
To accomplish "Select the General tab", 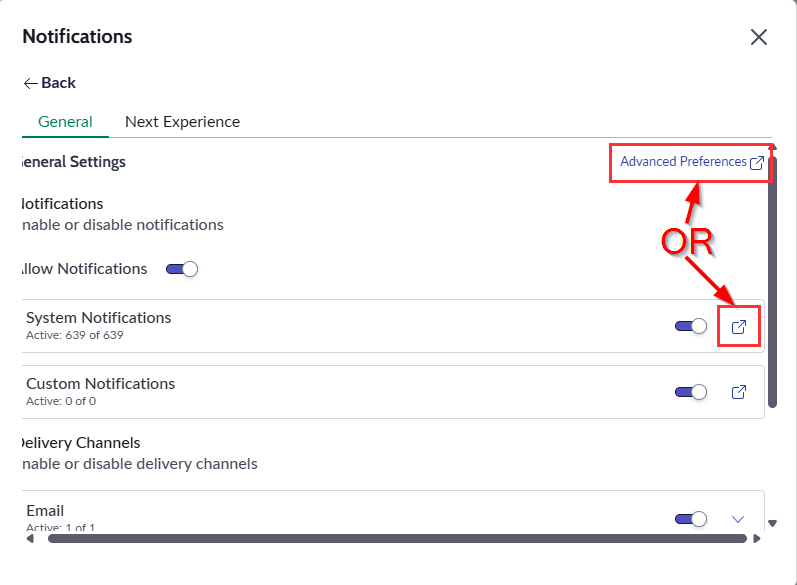I will [x=65, y=122].
